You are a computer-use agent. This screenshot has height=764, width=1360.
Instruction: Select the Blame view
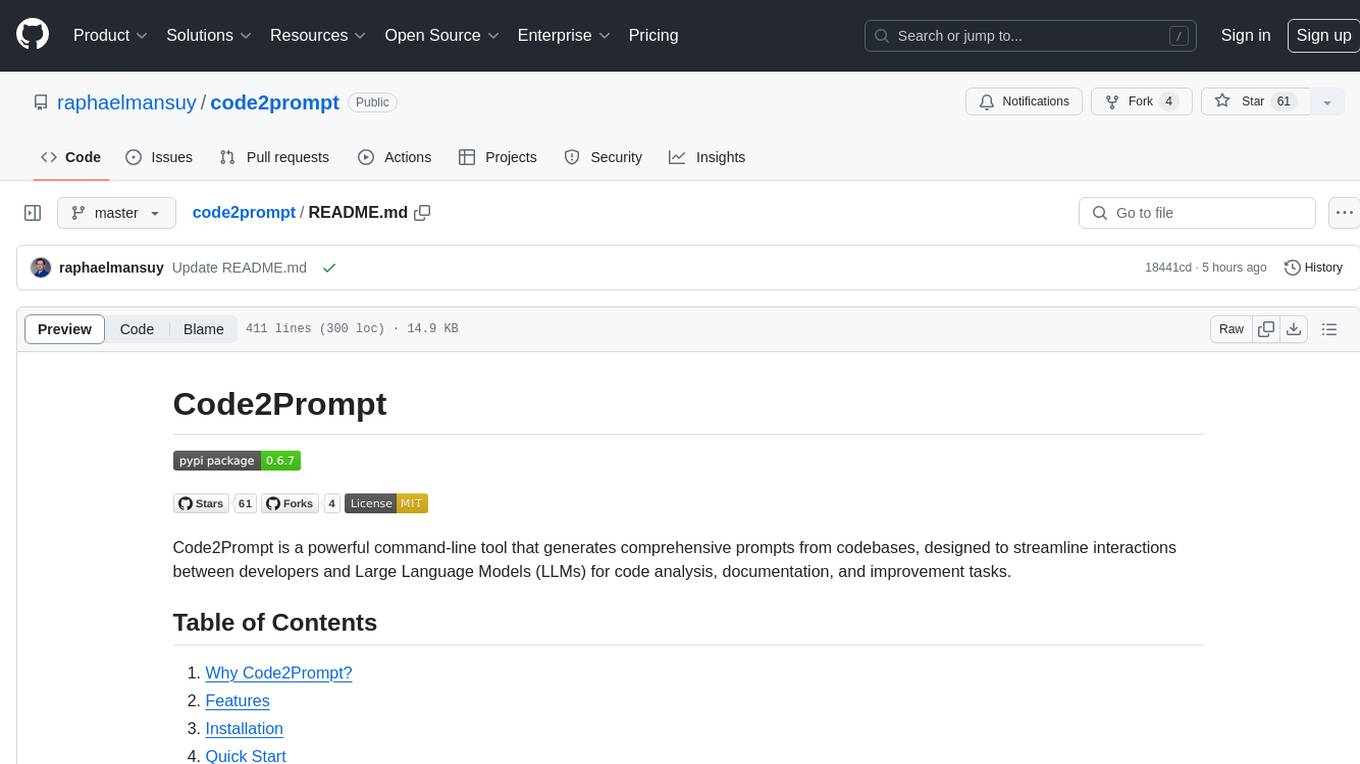pos(204,329)
